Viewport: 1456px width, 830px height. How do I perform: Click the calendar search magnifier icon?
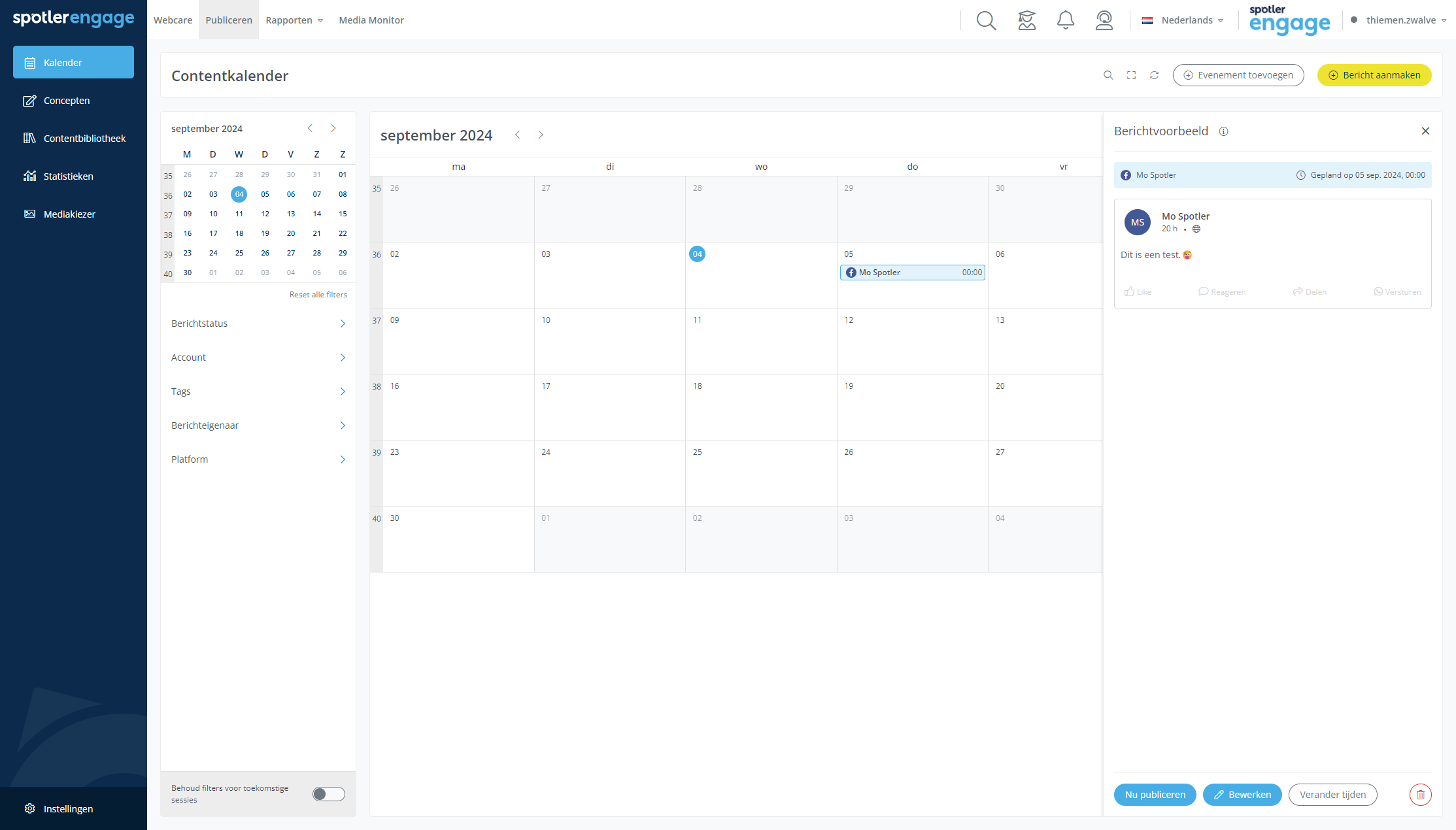pyautogui.click(x=1108, y=75)
